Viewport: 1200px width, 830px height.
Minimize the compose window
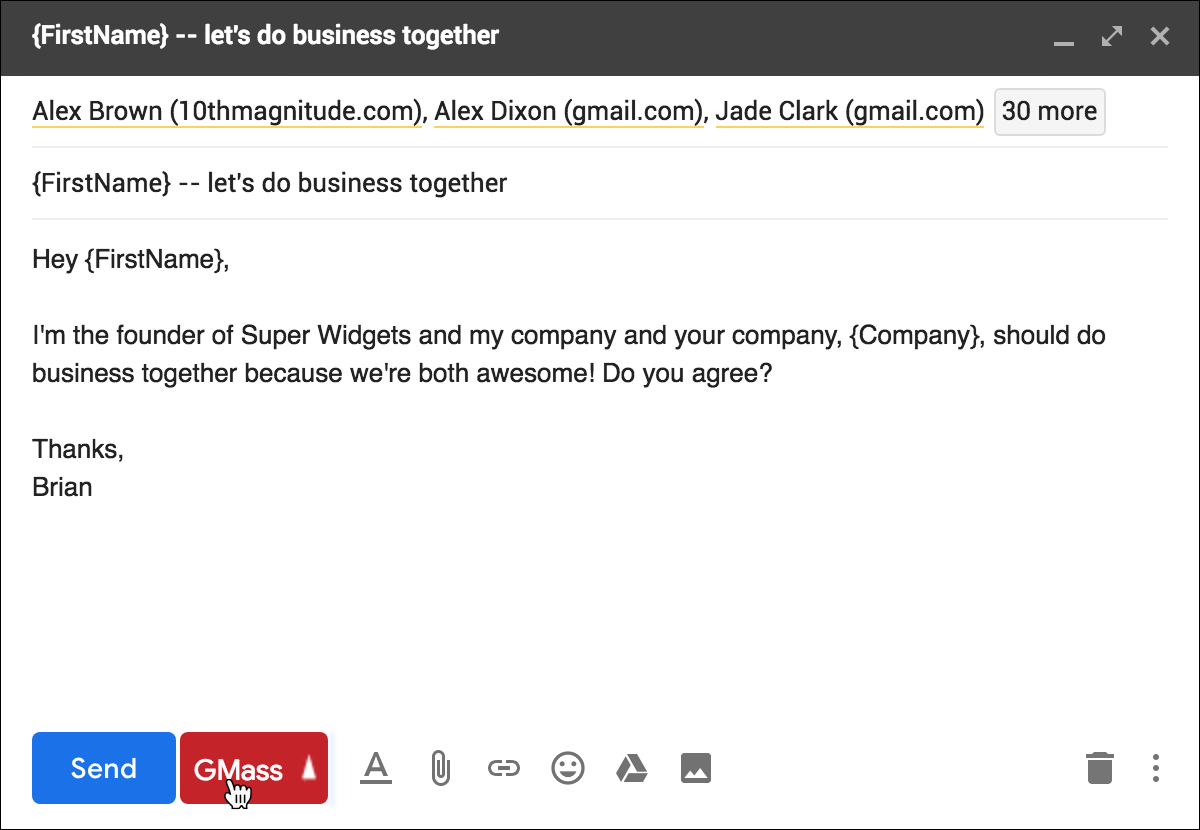[1064, 38]
